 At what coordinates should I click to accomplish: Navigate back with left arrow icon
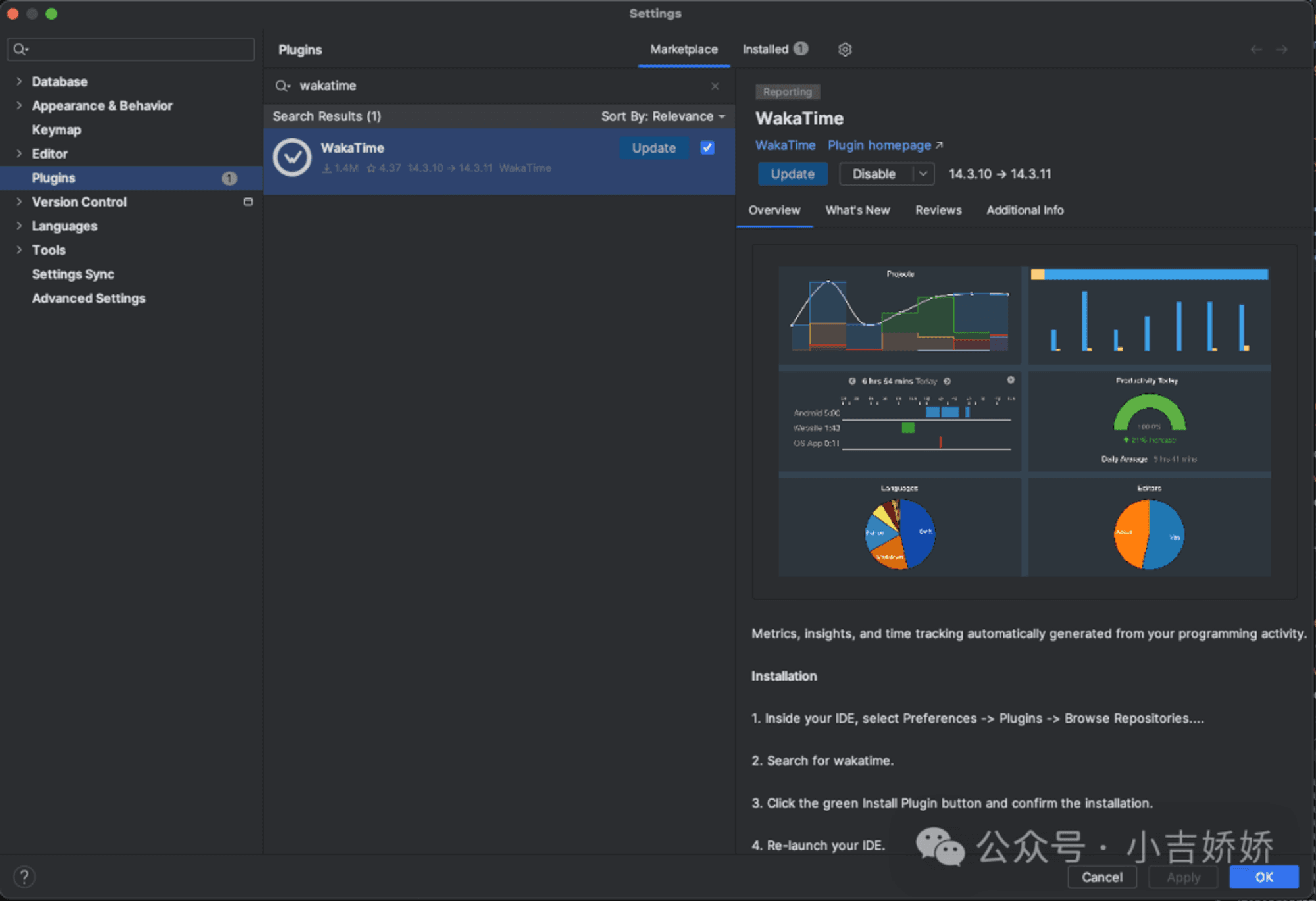(1256, 49)
